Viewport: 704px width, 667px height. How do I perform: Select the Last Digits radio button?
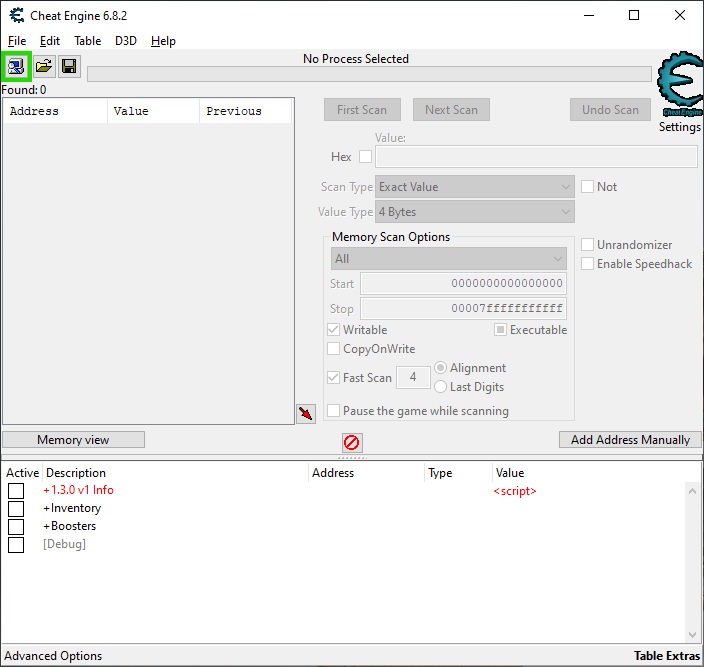[x=440, y=386]
